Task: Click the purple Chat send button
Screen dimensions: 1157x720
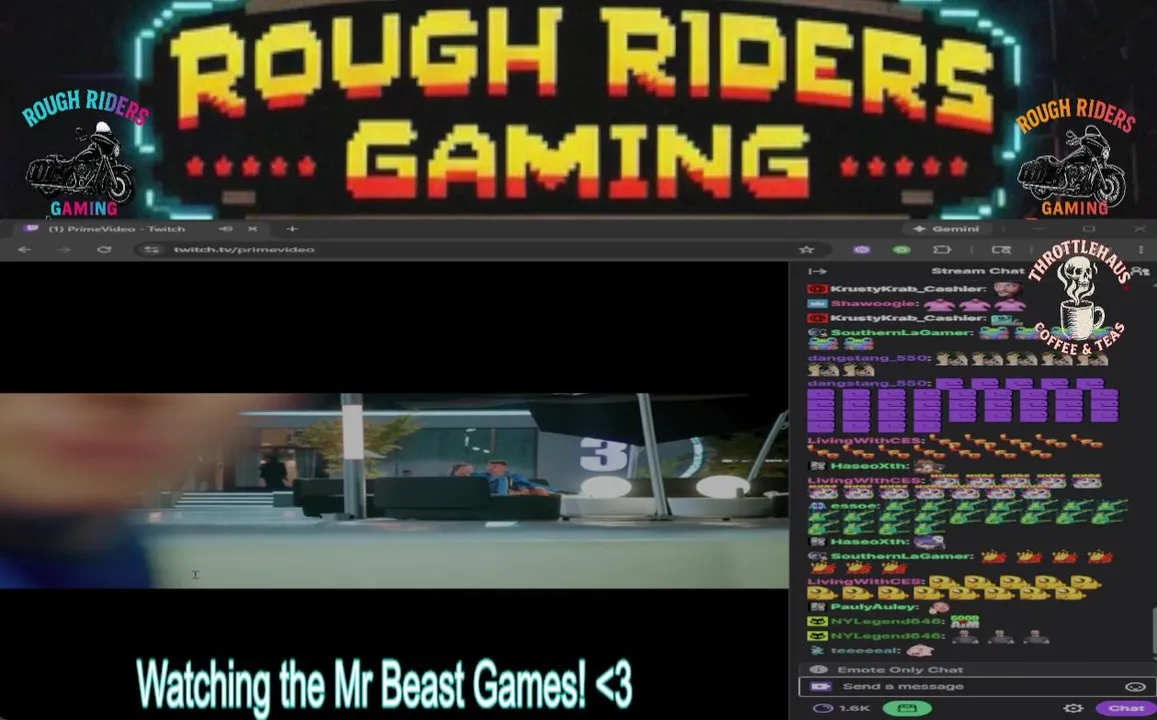Action: [x=1126, y=708]
